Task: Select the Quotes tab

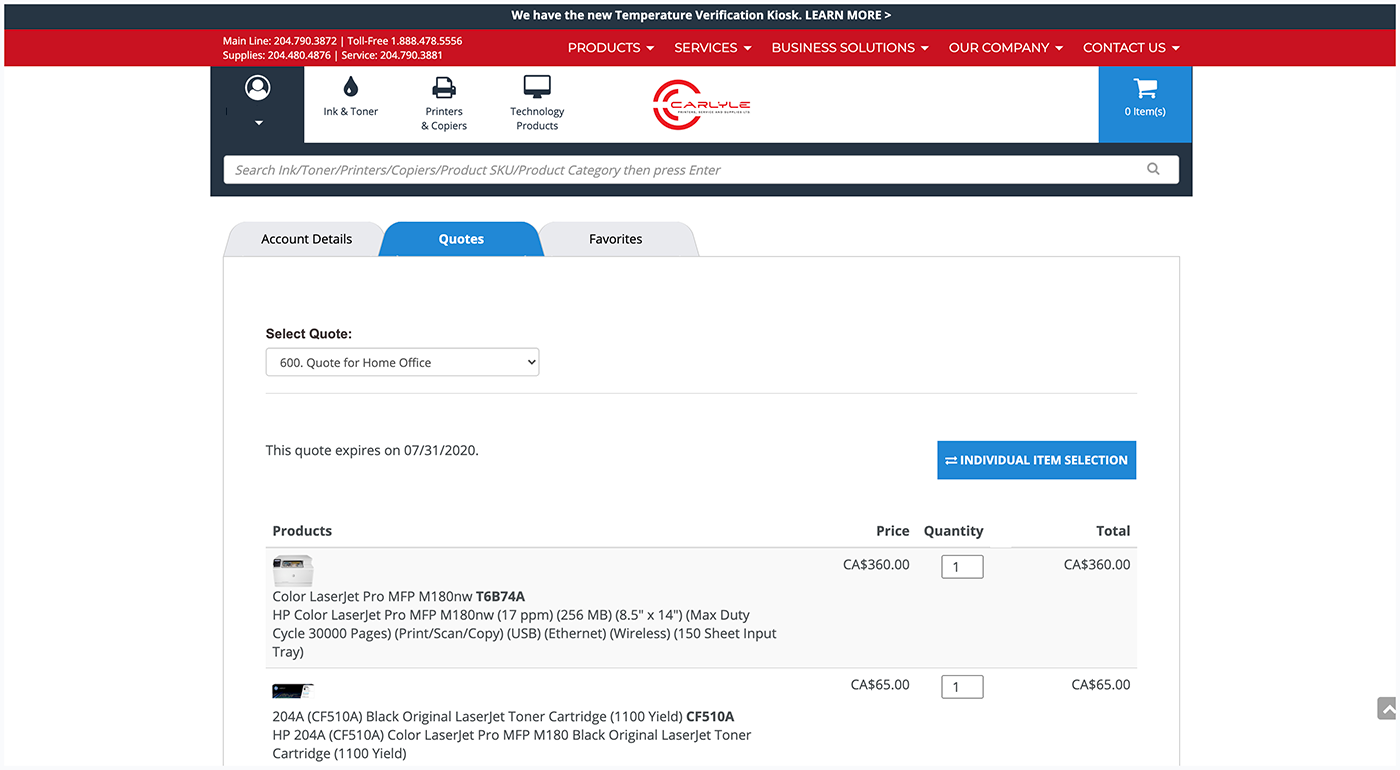Action: [x=461, y=239]
